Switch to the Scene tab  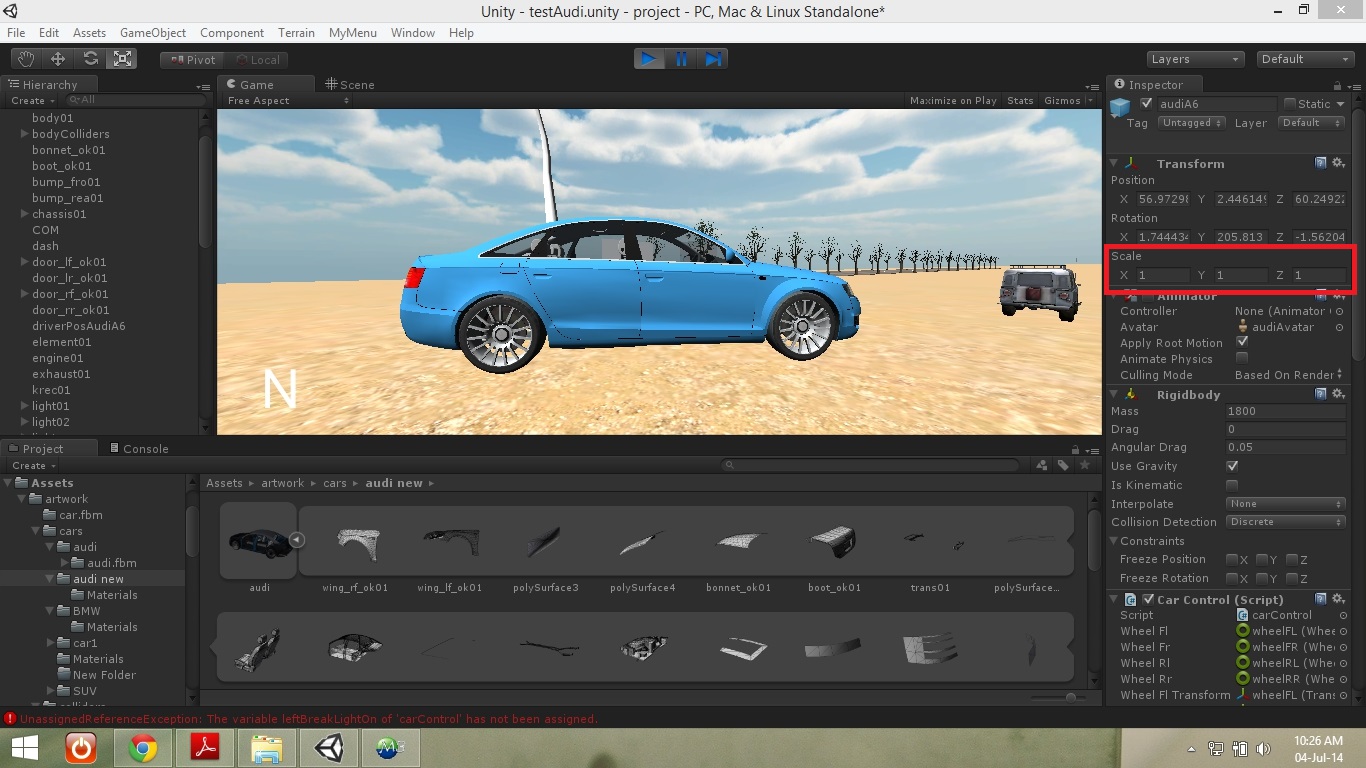350,85
